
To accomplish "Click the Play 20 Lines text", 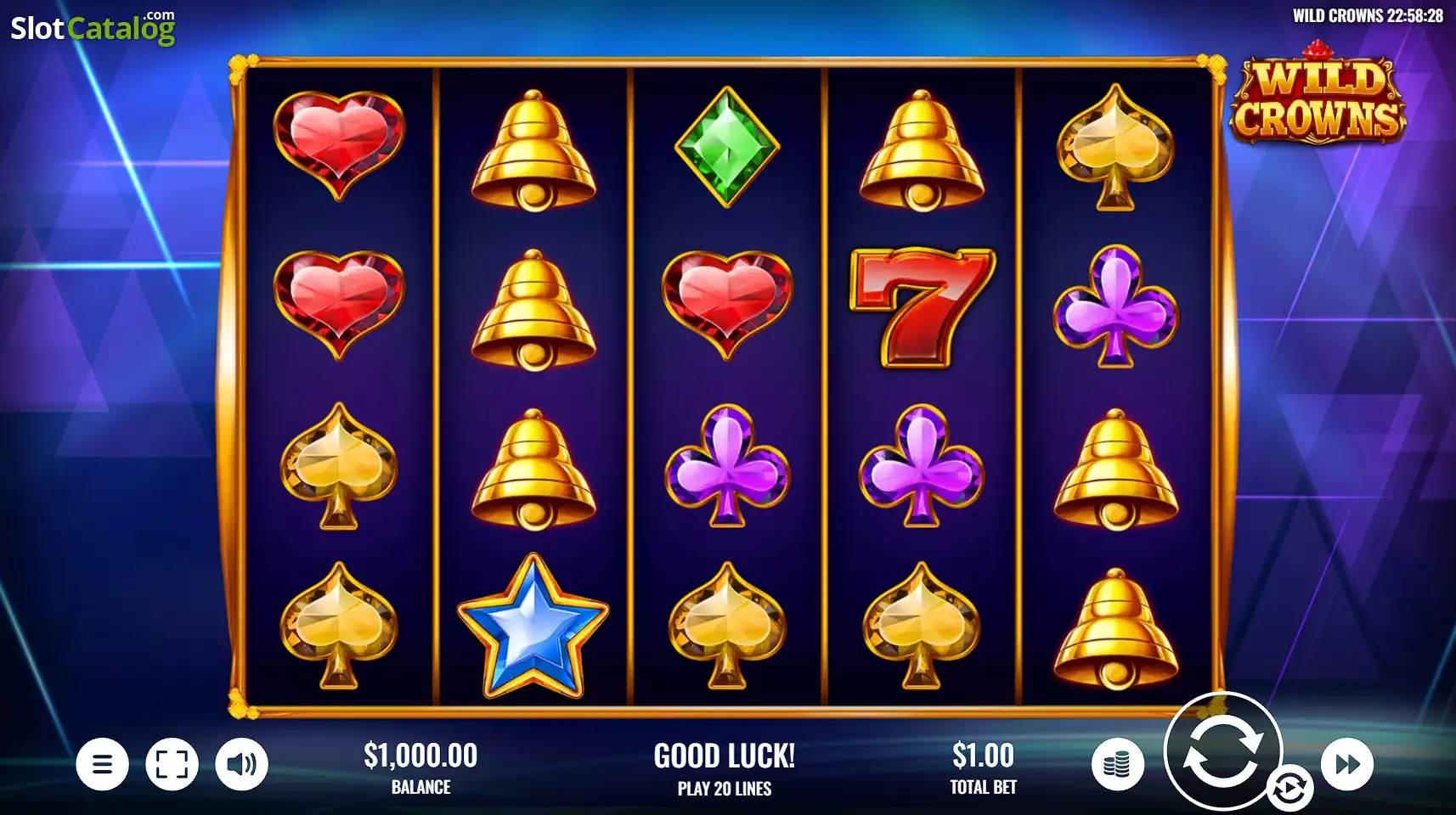I will click(725, 789).
